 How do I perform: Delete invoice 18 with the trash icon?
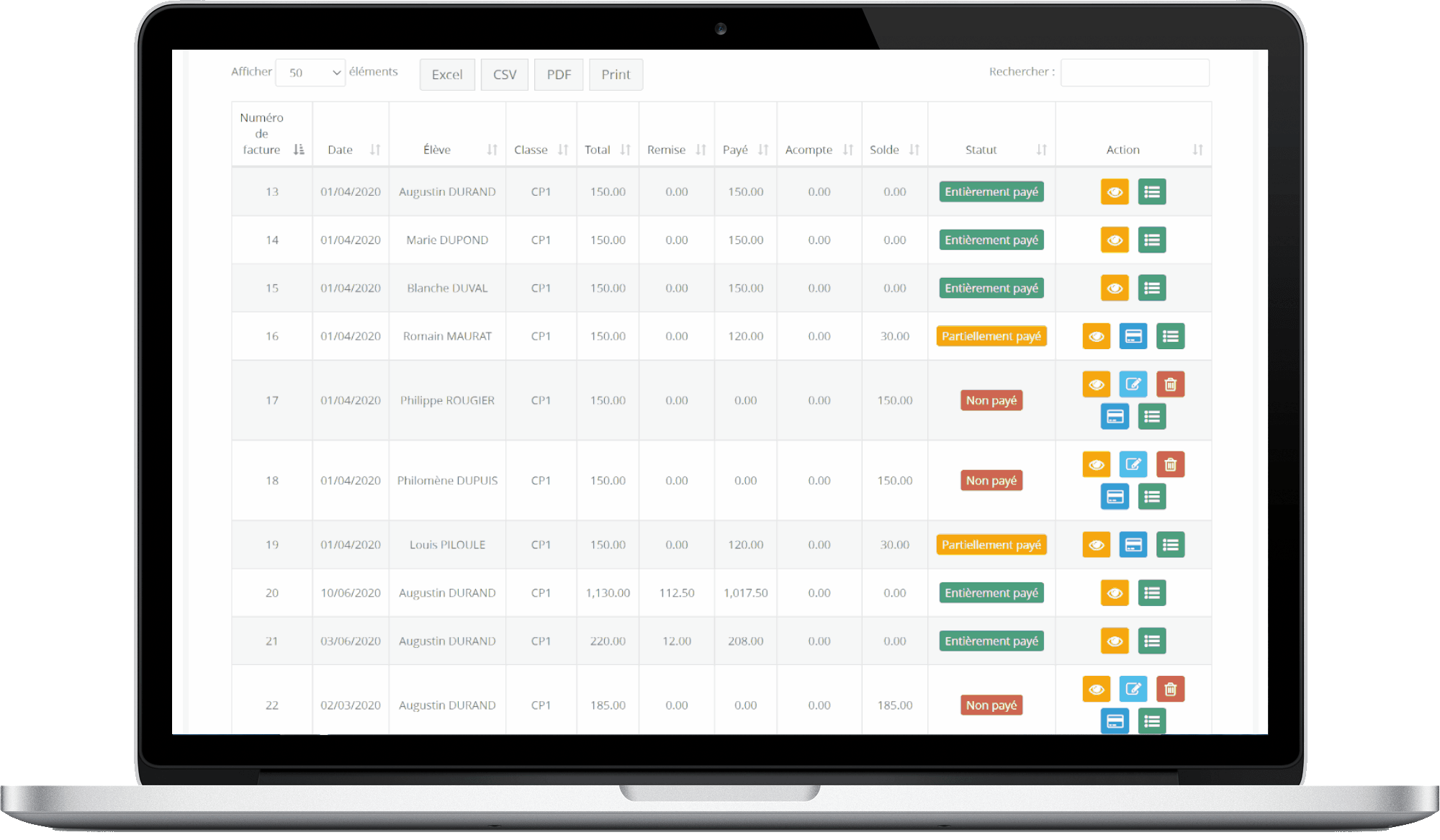click(1171, 465)
